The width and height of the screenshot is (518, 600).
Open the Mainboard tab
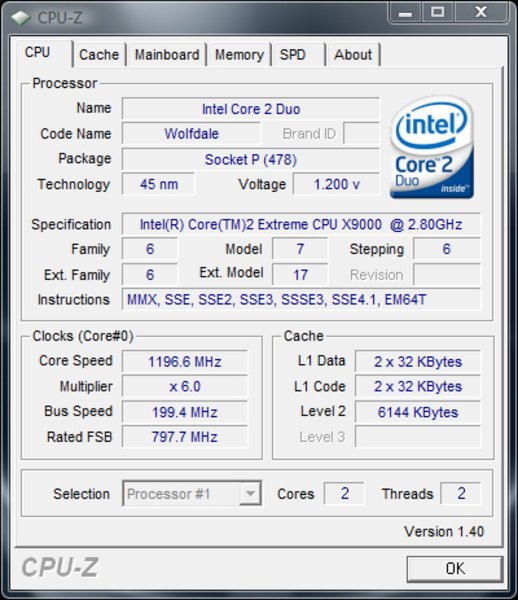[167, 55]
